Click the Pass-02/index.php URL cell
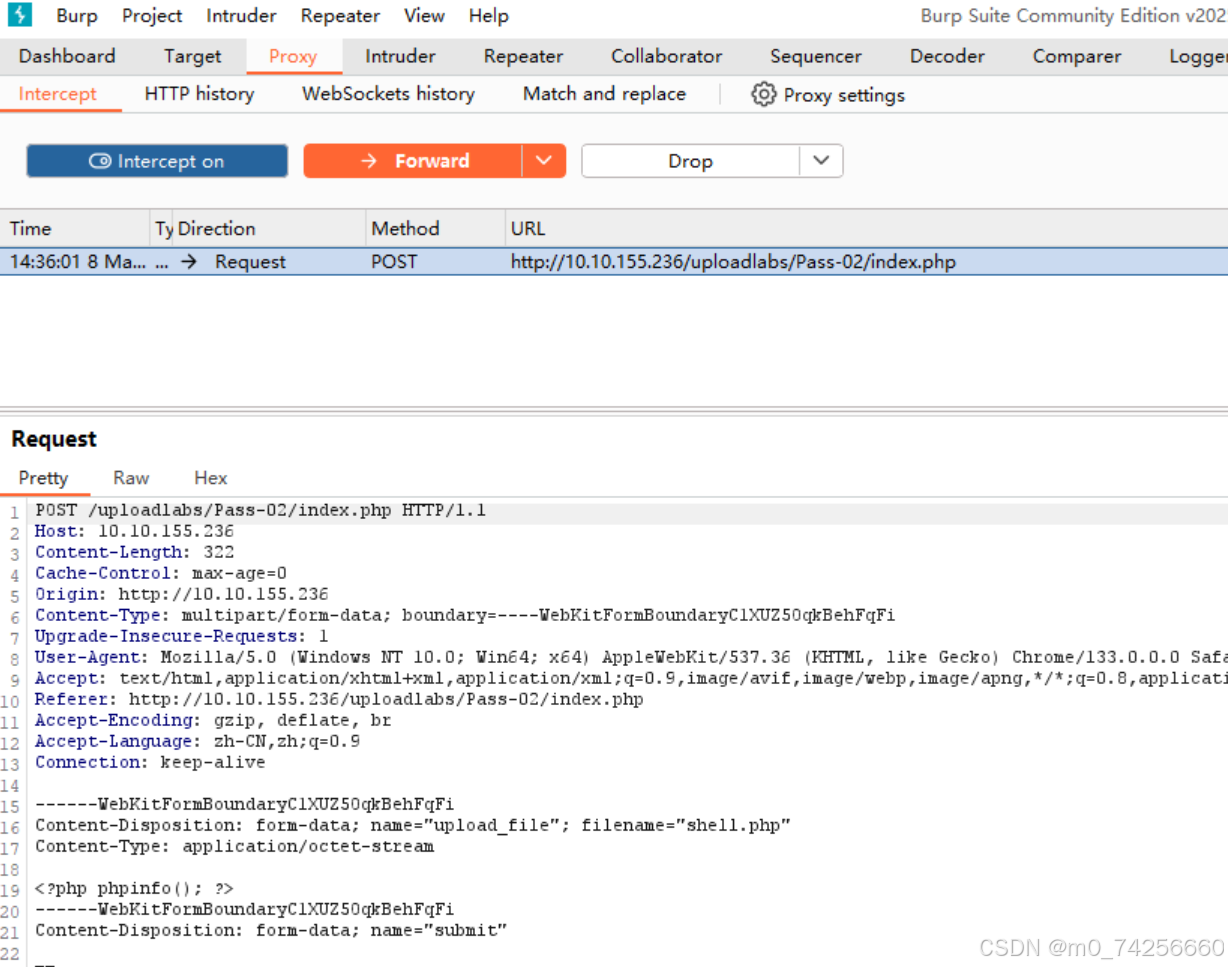 [733, 262]
